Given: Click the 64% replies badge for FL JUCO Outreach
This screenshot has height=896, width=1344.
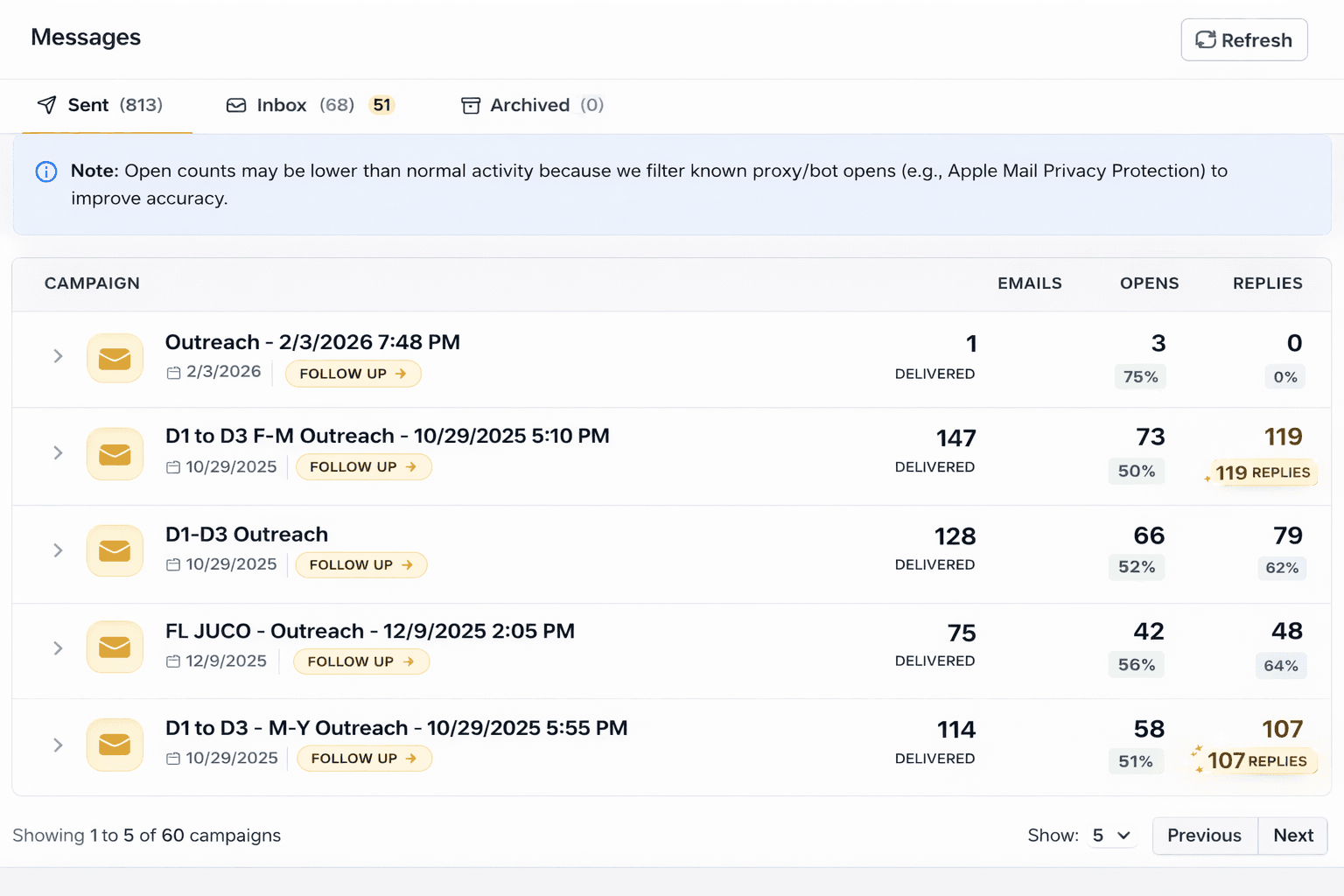Looking at the screenshot, I should pos(1281,666).
